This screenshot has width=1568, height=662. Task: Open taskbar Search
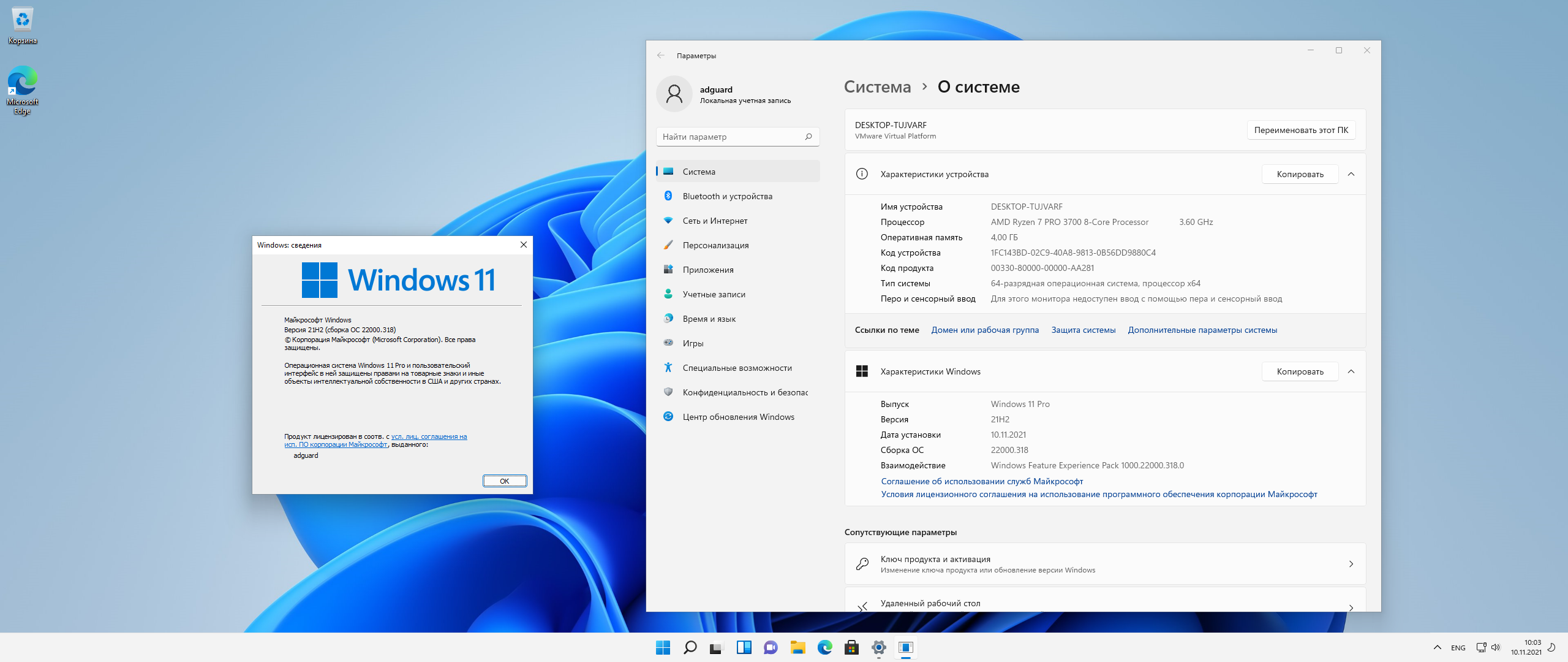(x=690, y=647)
